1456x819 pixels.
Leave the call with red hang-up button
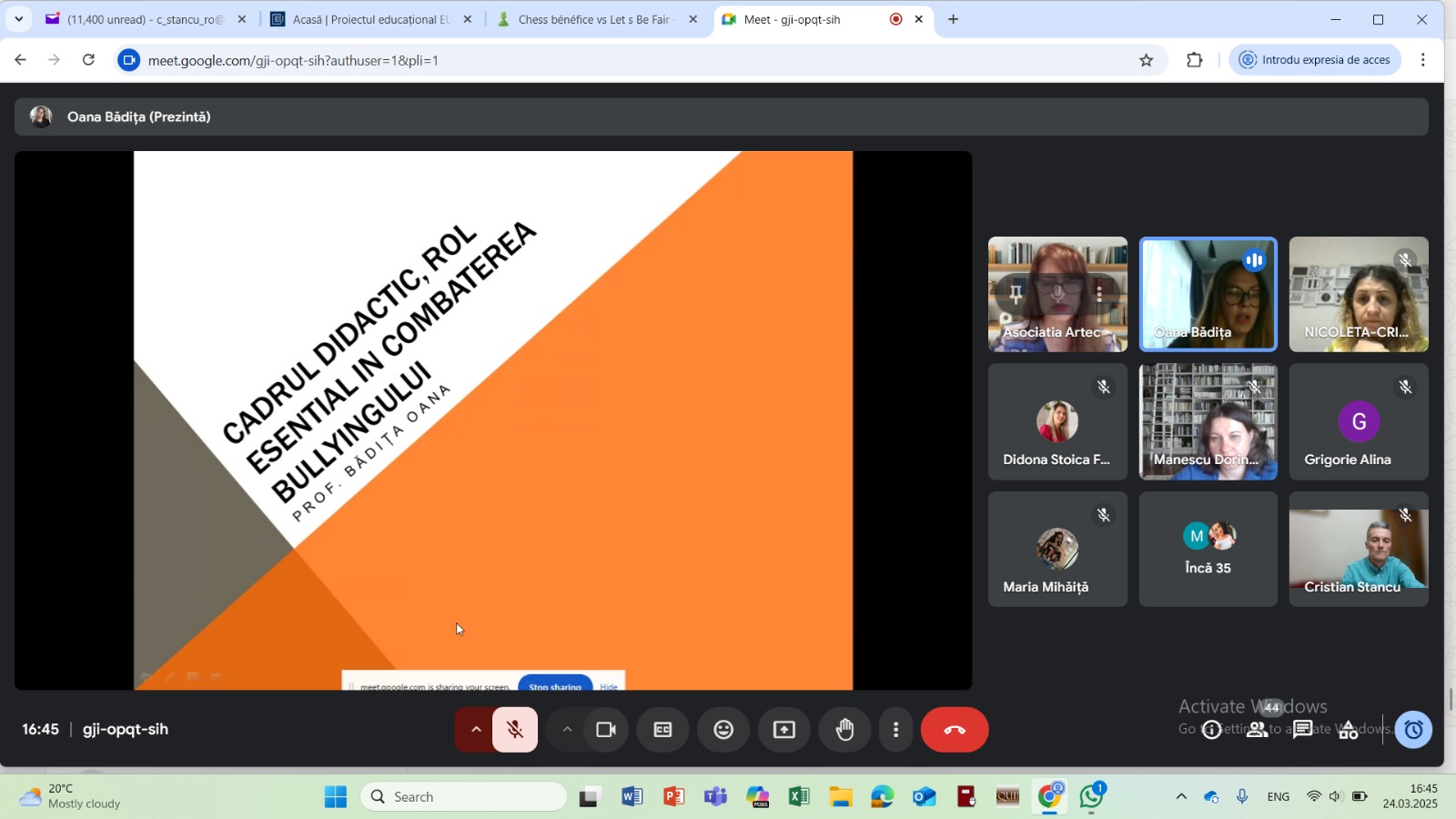(x=954, y=730)
